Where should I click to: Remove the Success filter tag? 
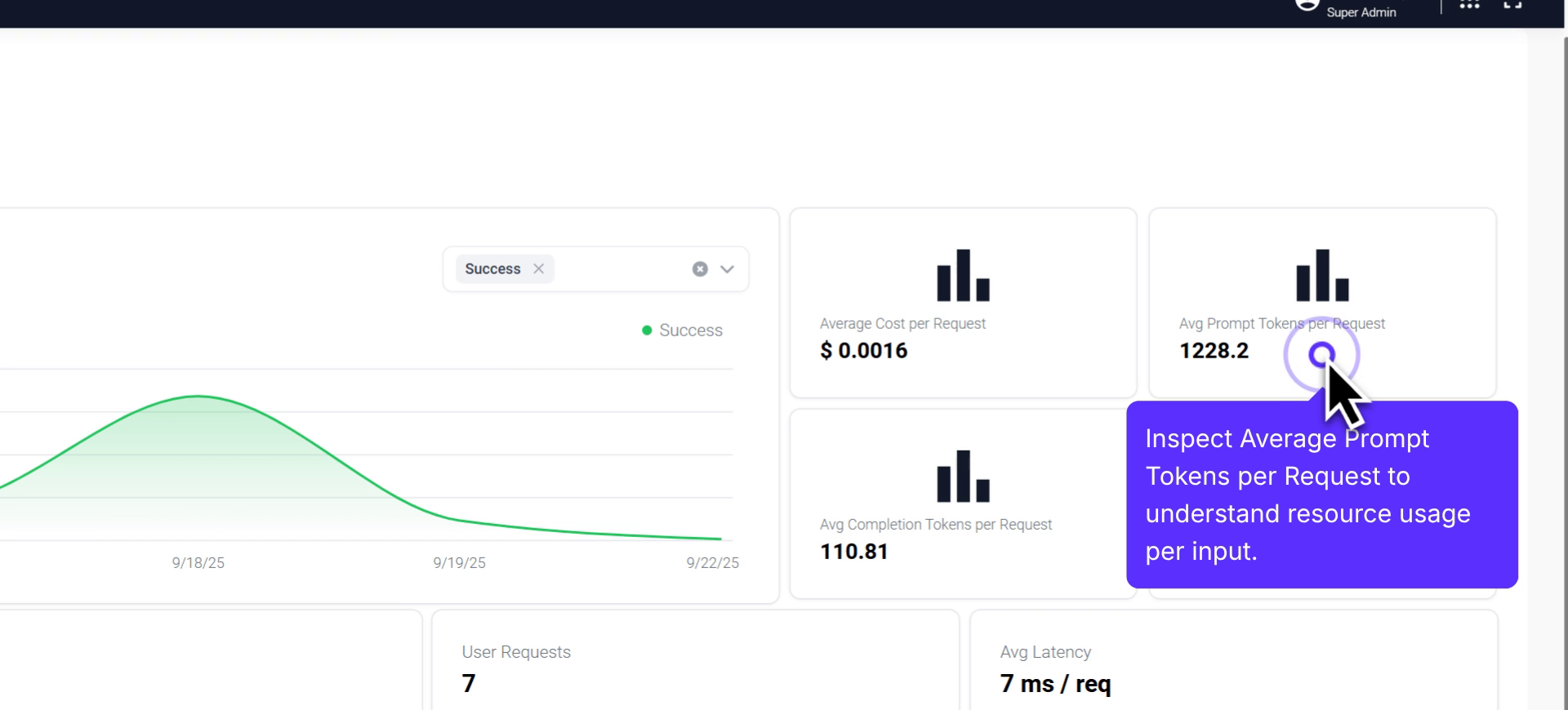point(538,268)
